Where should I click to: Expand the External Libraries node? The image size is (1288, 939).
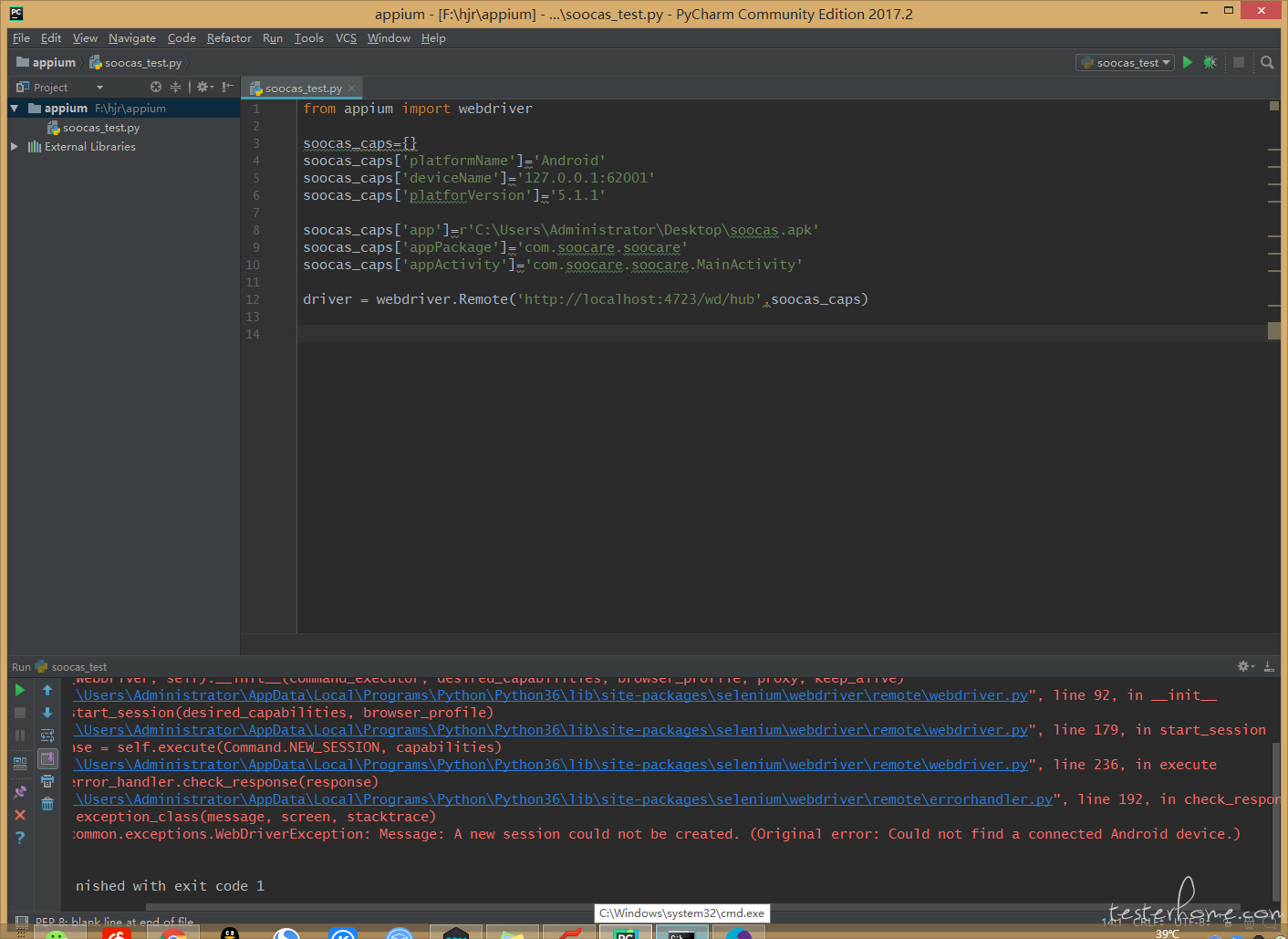(x=14, y=146)
